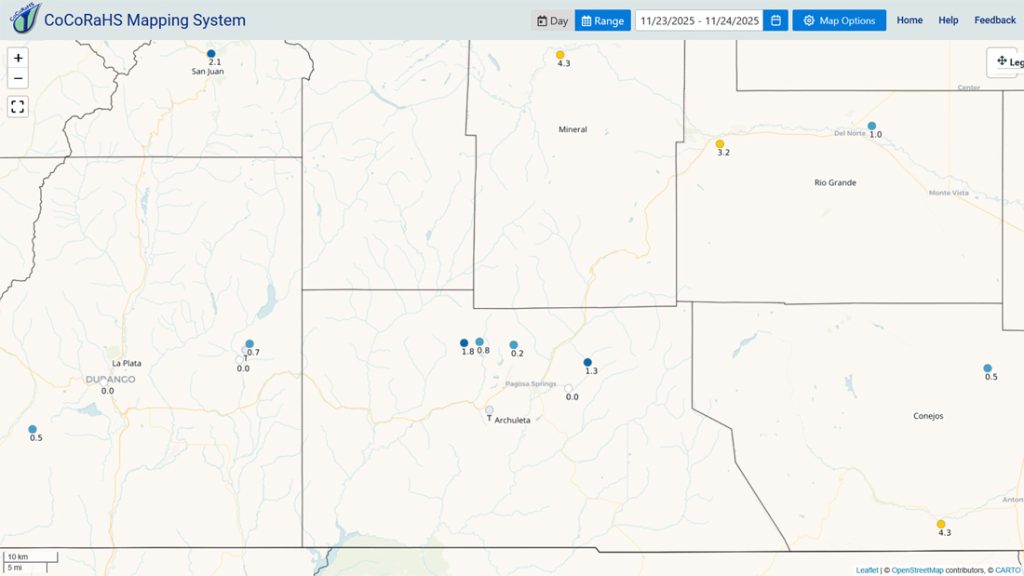The image size is (1024, 576).
Task: Zoom out the map with minus button
Action: pyautogui.click(x=18, y=78)
